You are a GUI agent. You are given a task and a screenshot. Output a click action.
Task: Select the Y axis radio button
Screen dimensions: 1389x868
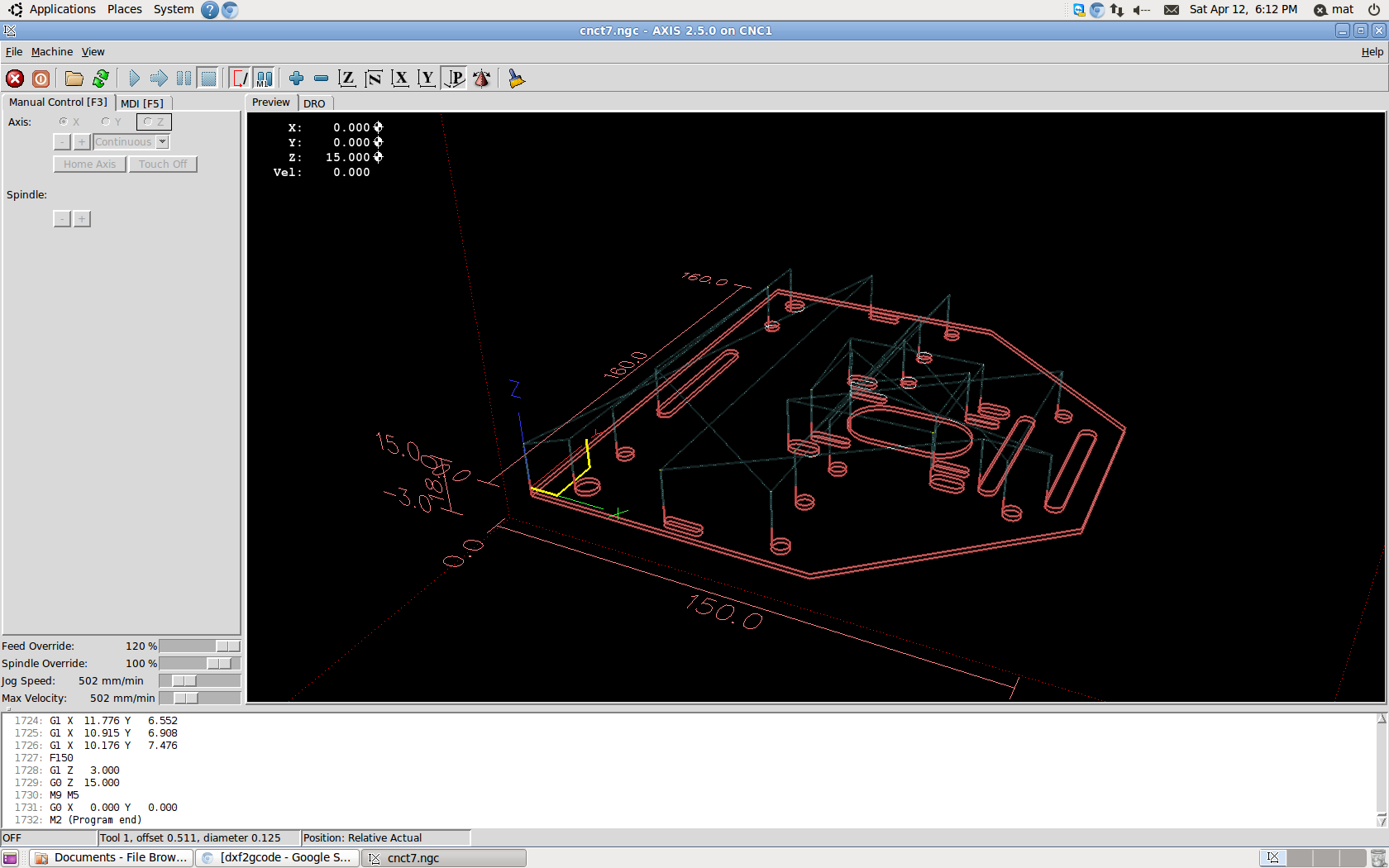106,122
